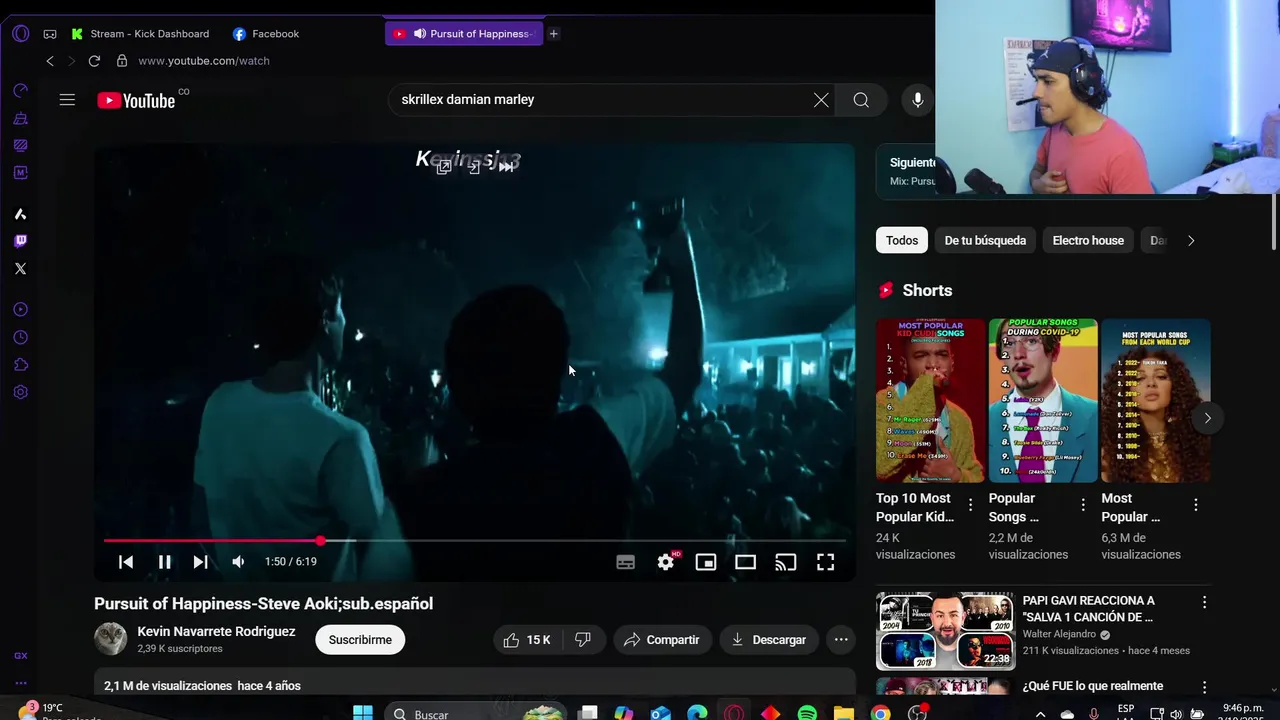This screenshot has width=1280, height=720.
Task: Open options for Top 10 Most Popular short
Action: pos(970,505)
